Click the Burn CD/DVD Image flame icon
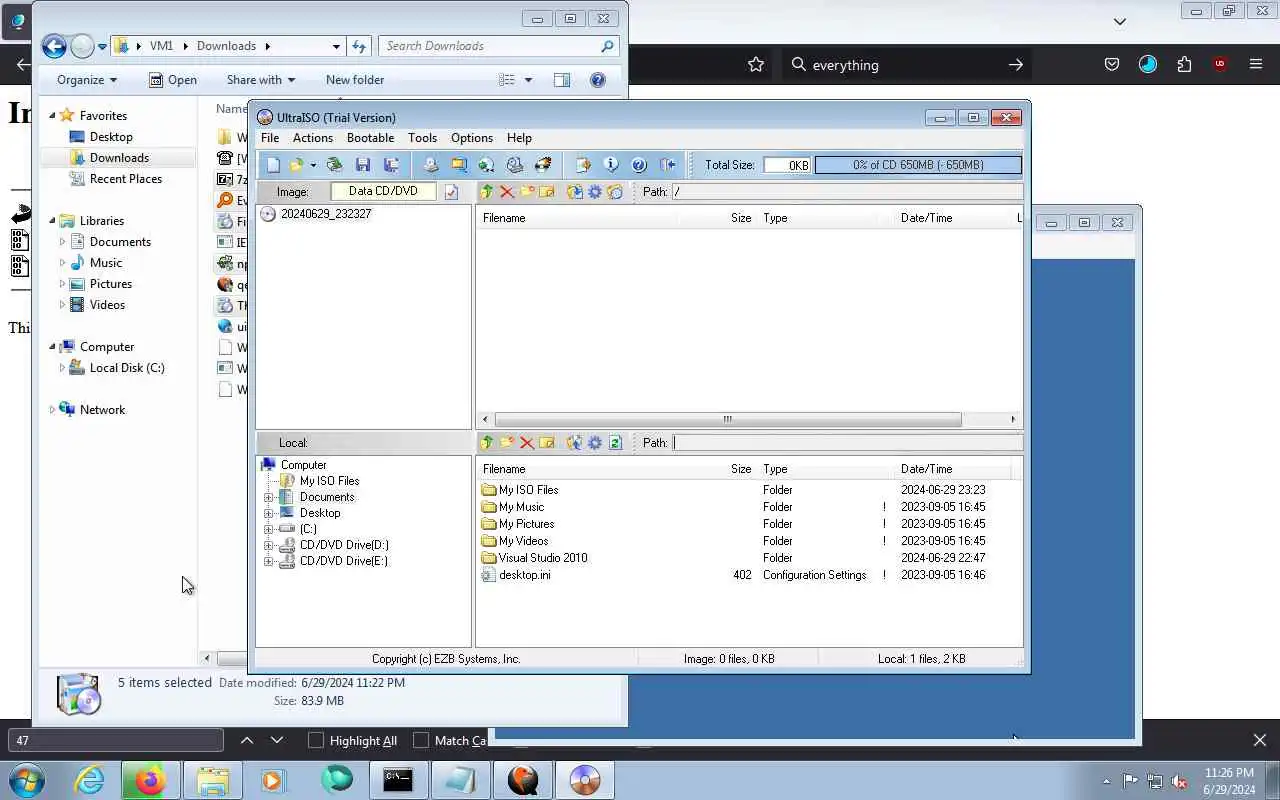The height and width of the screenshot is (800, 1280). (x=543, y=165)
